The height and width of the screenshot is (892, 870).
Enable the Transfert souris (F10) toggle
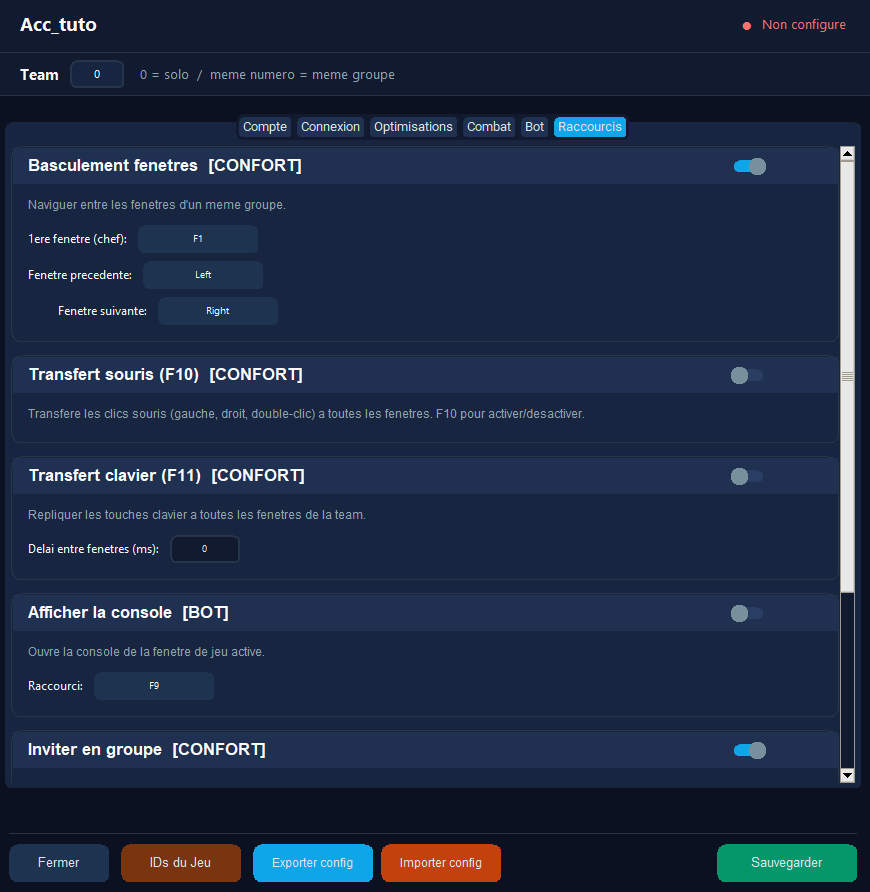coord(747,375)
